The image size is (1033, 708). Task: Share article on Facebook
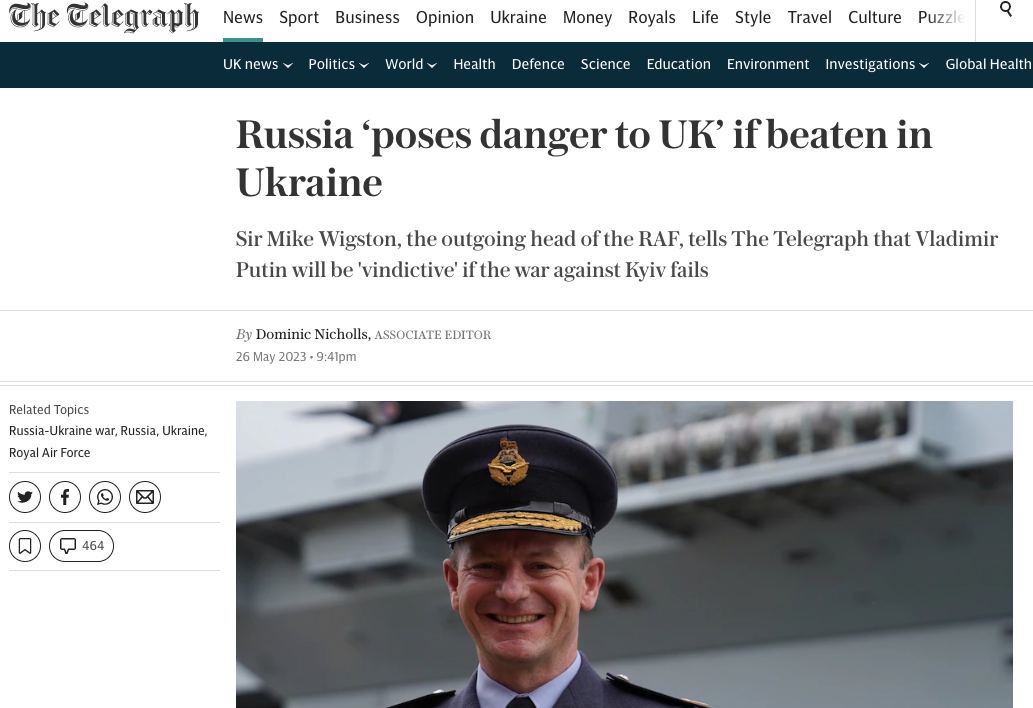pos(65,497)
